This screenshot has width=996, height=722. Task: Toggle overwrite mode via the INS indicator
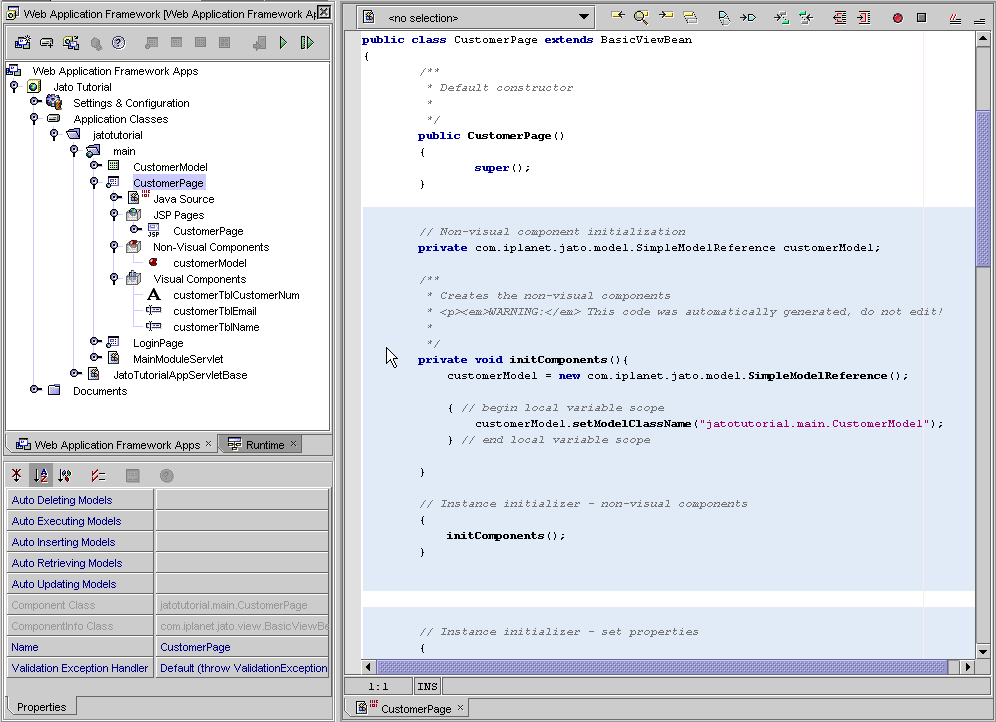click(425, 686)
